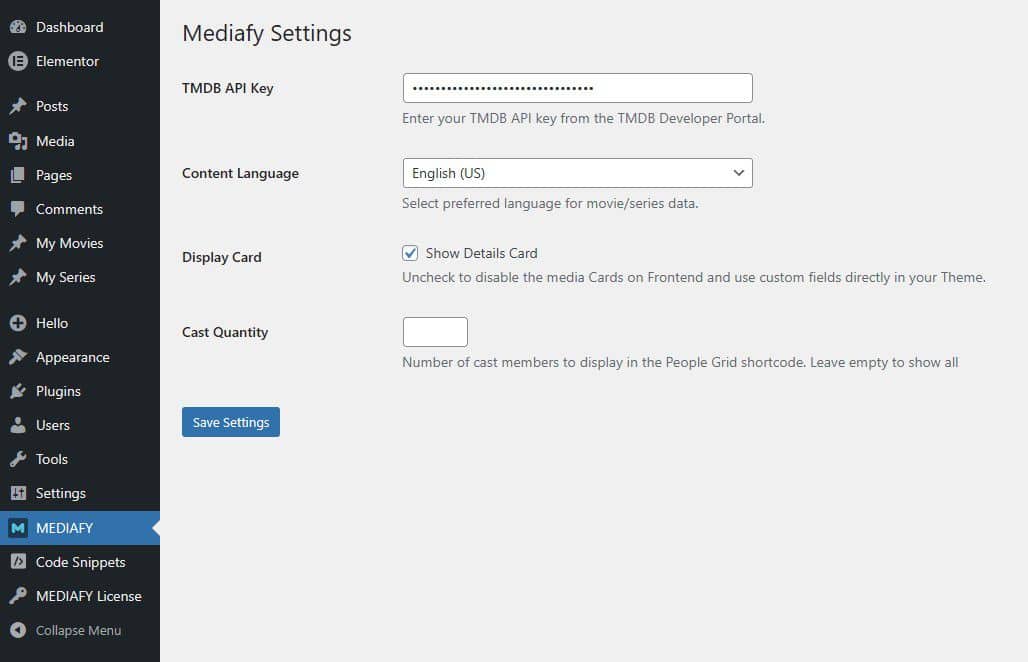Click the Appearance paintbrush icon
Image resolution: width=1028 pixels, height=662 pixels.
click(x=18, y=357)
